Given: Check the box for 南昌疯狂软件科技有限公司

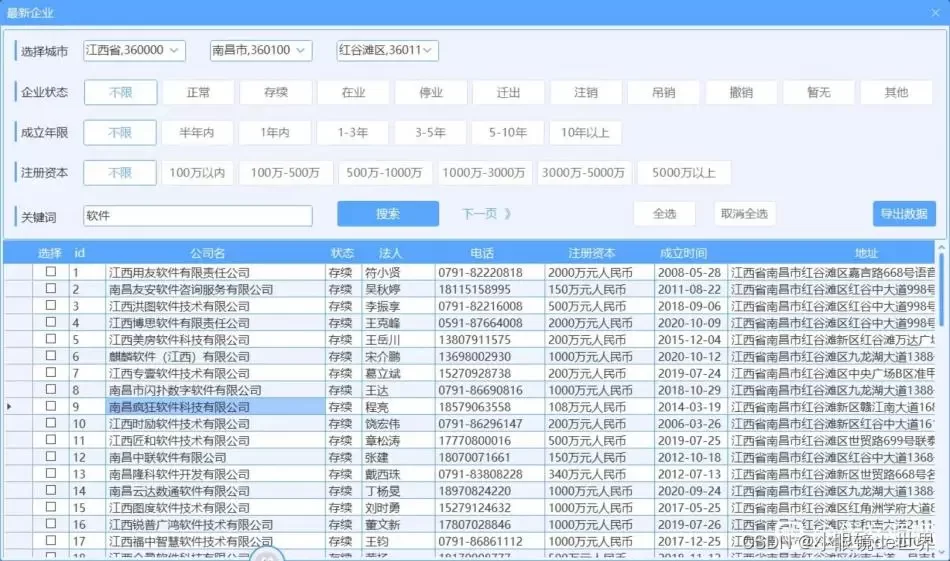Looking at the screenshot, I should click(x=51, y=407).
